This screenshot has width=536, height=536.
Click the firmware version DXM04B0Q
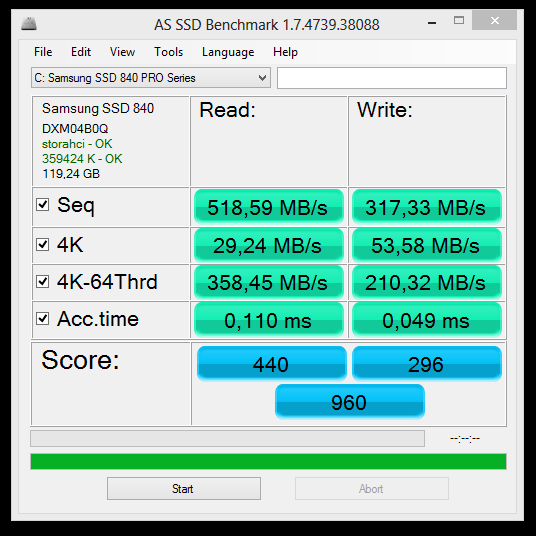75,129
